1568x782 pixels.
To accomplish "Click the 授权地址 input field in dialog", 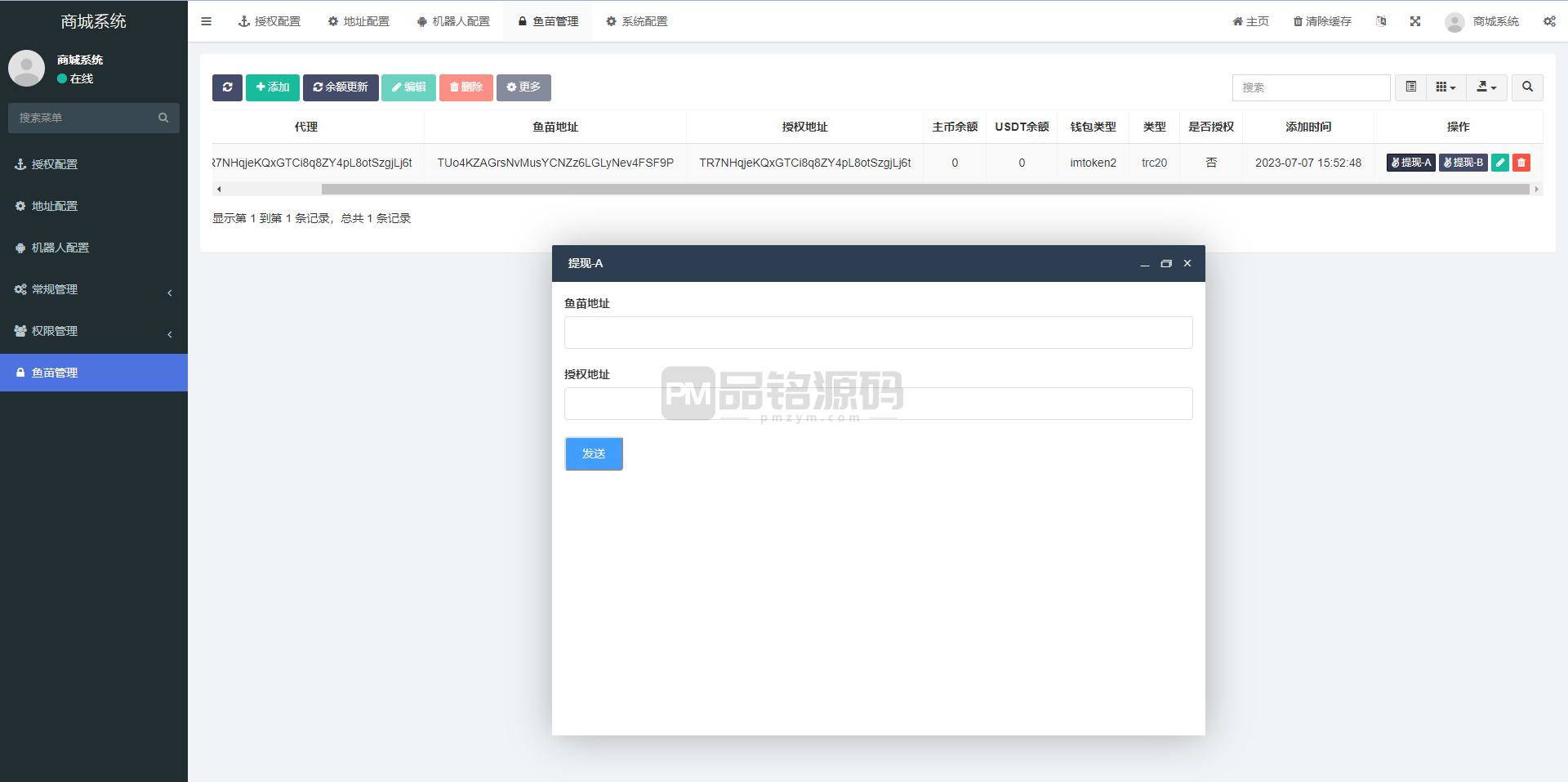I will coord(878,404).
